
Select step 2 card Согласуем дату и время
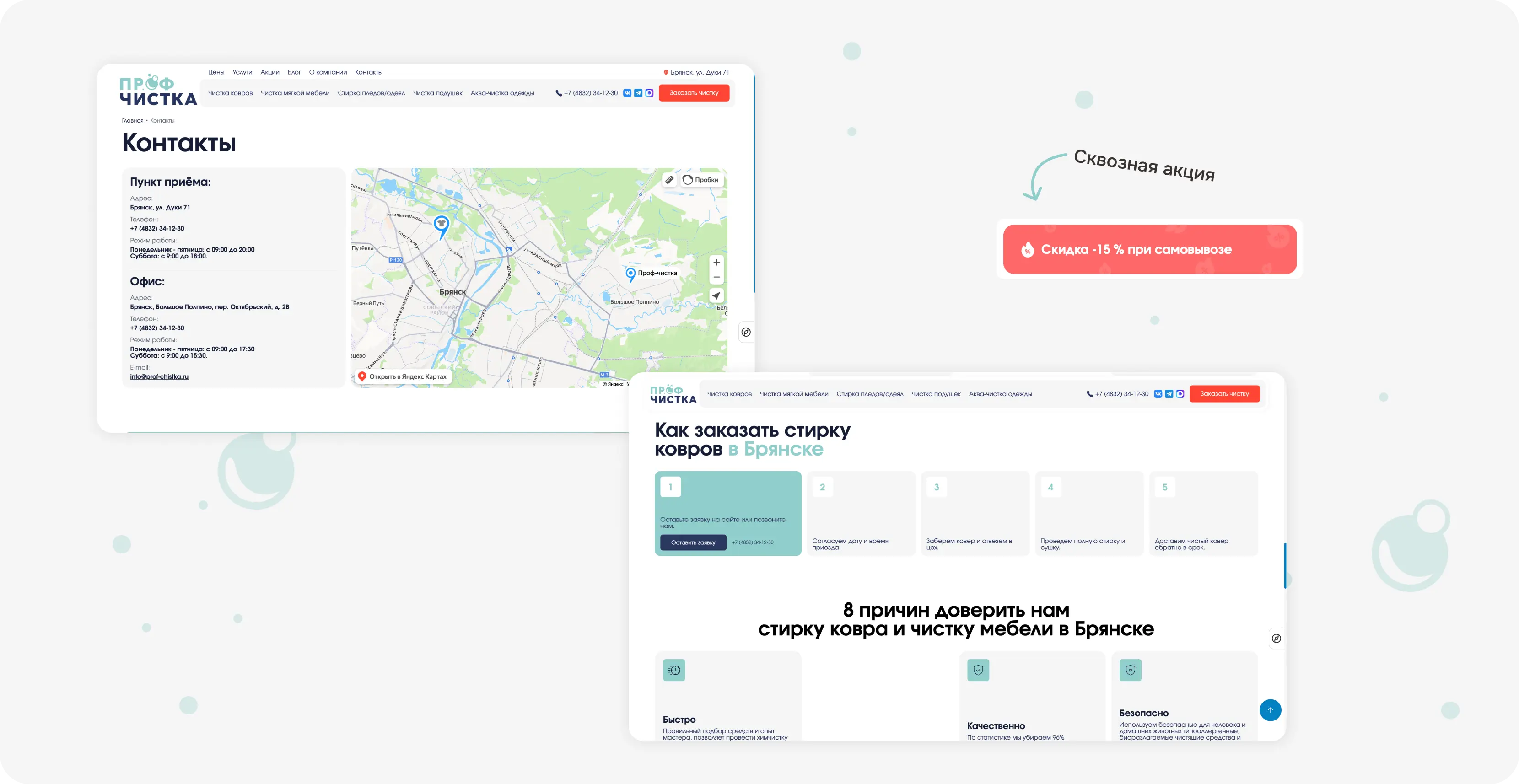point(861,513)
